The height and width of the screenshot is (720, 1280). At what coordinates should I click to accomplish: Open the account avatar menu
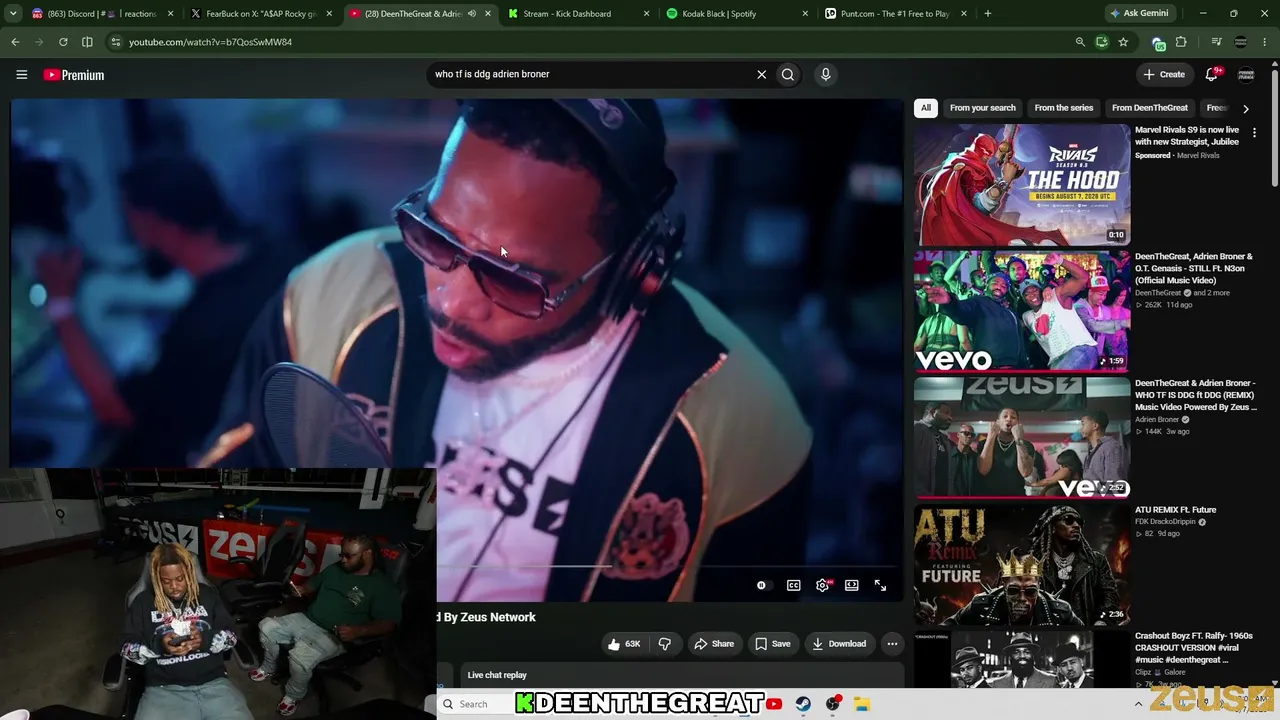(1246, 74)
